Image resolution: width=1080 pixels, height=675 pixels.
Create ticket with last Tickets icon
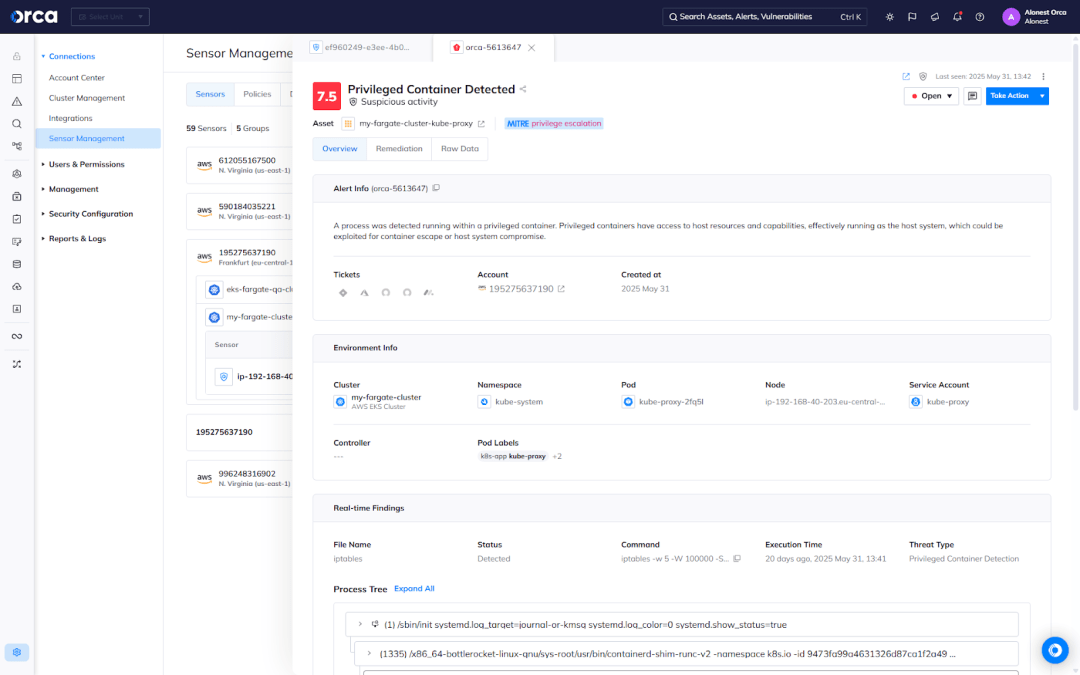click(428, 293)
